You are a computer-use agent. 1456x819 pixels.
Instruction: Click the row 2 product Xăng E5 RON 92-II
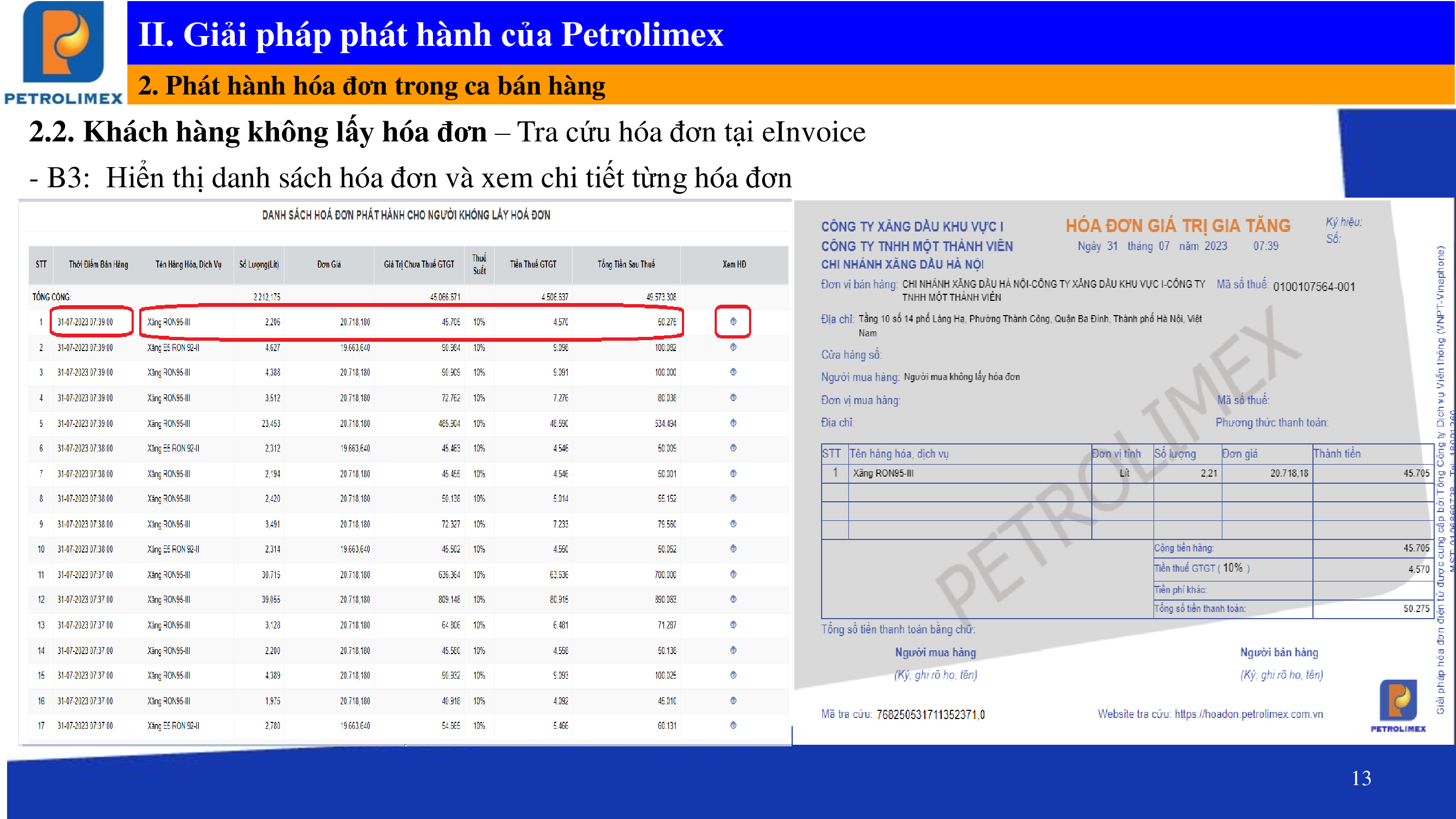[173, 348]
